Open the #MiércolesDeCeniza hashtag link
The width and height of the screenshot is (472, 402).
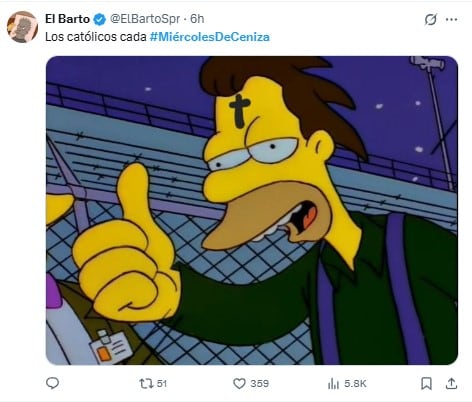210,37
